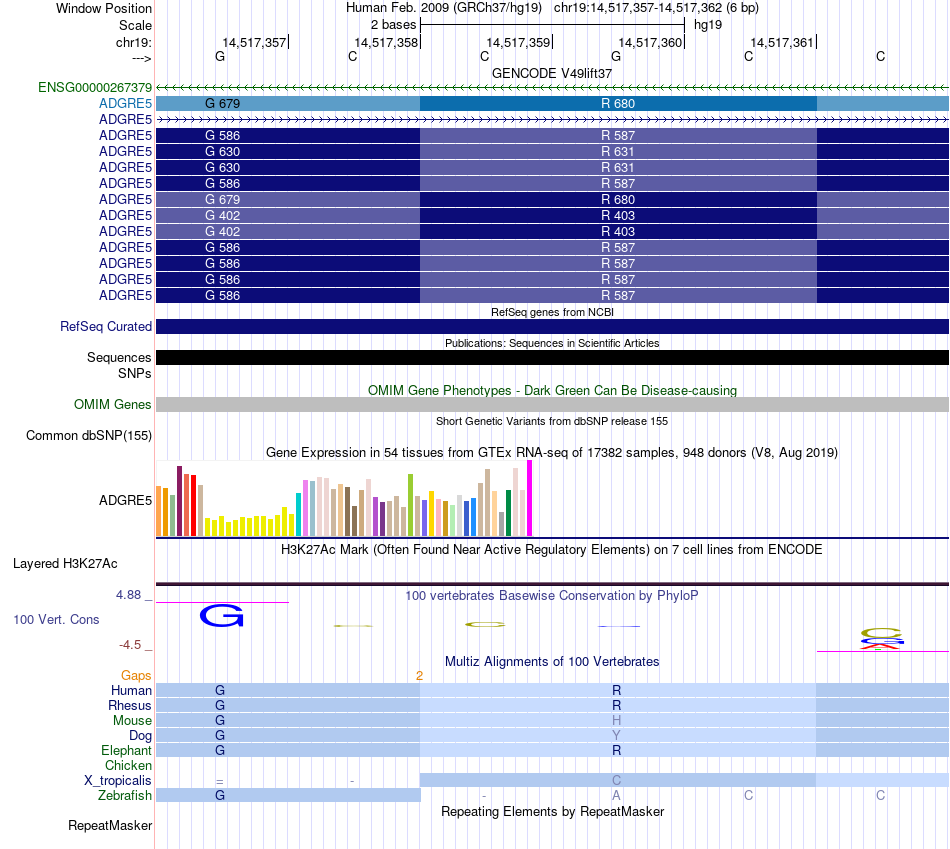Click the Y amino acid in the Dog row
Viewport: 950px width, 849px height.
pos(616,735)
